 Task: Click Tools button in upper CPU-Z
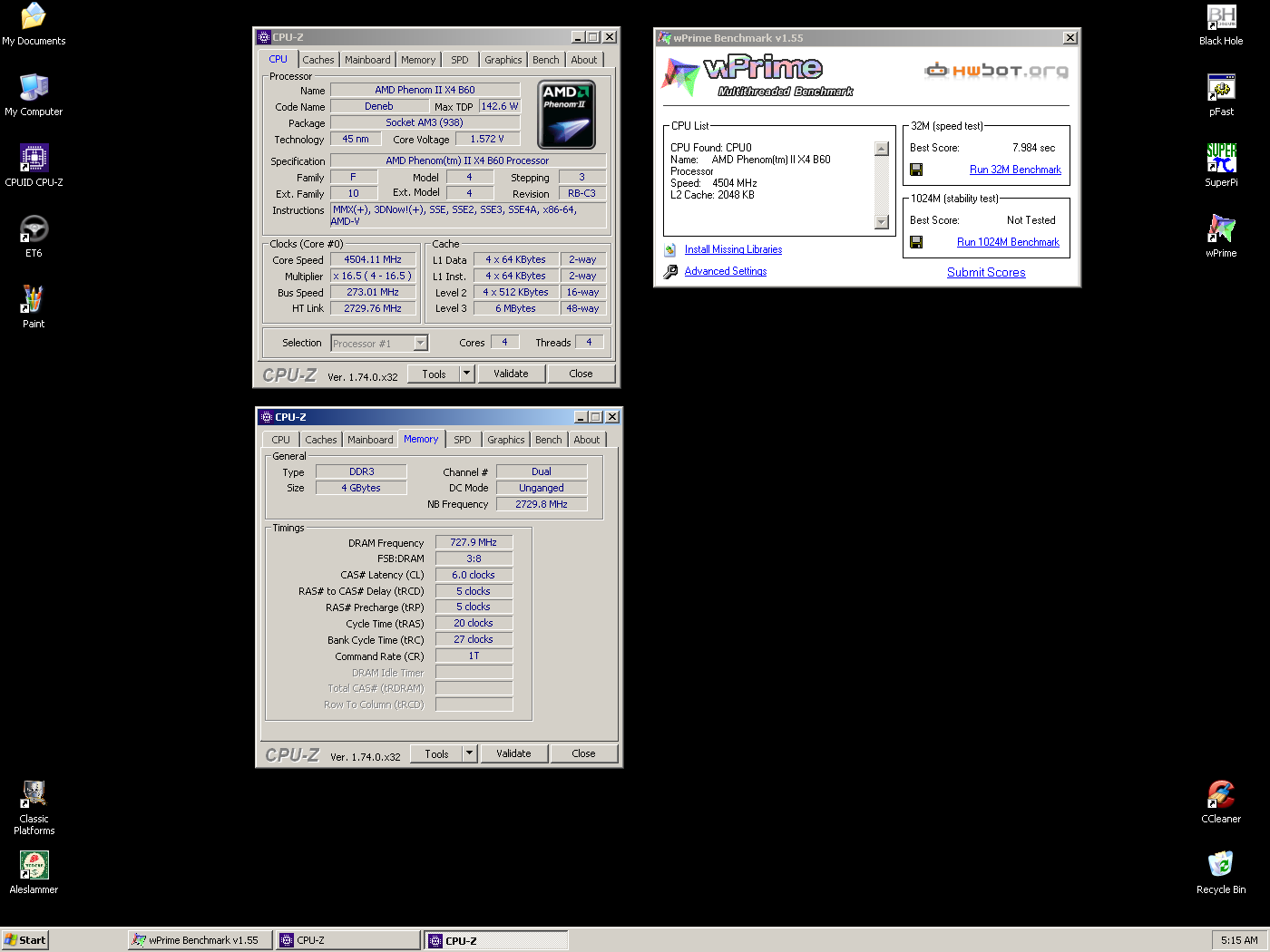click(x=434, y=374)
